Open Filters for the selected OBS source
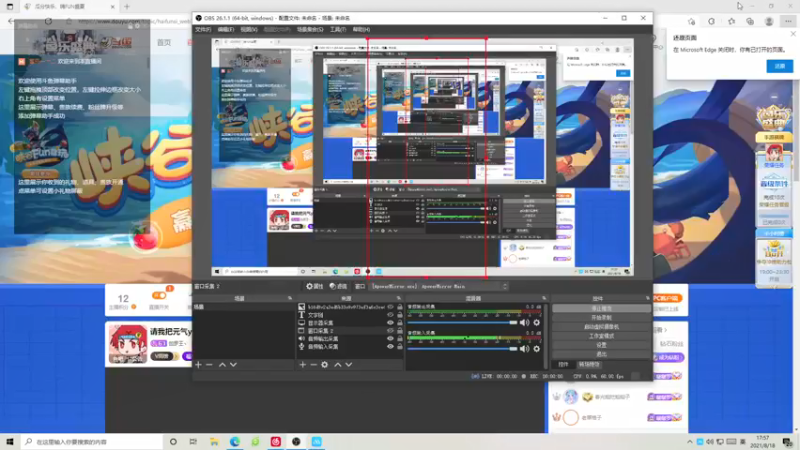Image resolution: width=800 pixels, height=450 pixels. 338,286
